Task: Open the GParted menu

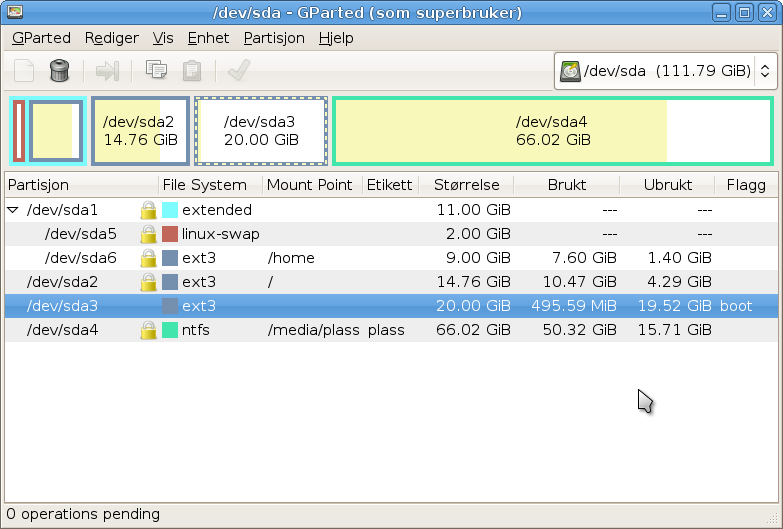Action: coord(41,38)
